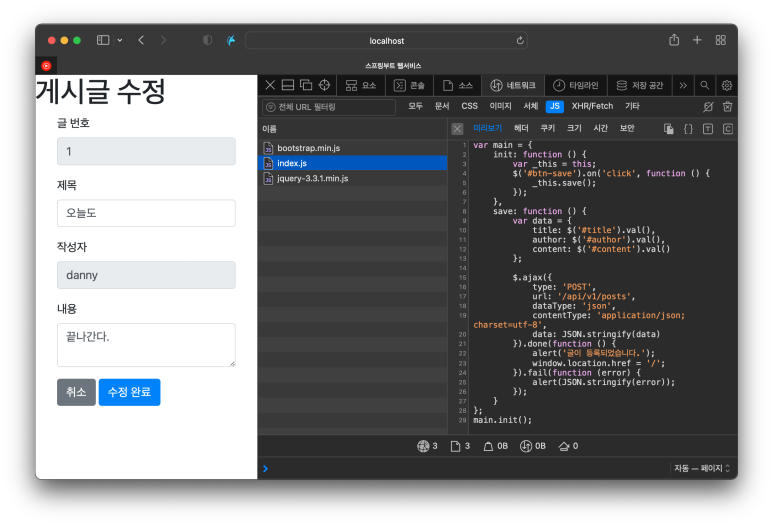Clear network items with trash icon
The height and width of the screenshot is (526, 773).
click(x=727, y=106)
